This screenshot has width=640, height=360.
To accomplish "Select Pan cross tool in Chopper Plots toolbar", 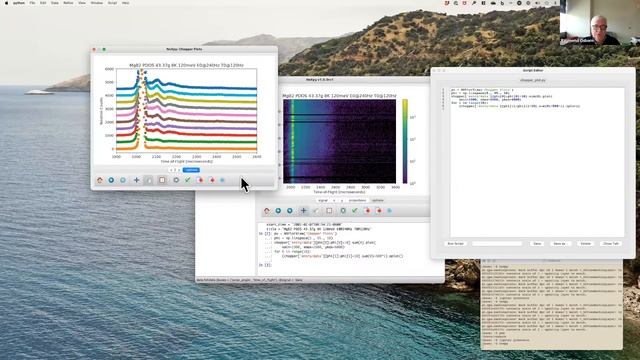I will point(136,180).
